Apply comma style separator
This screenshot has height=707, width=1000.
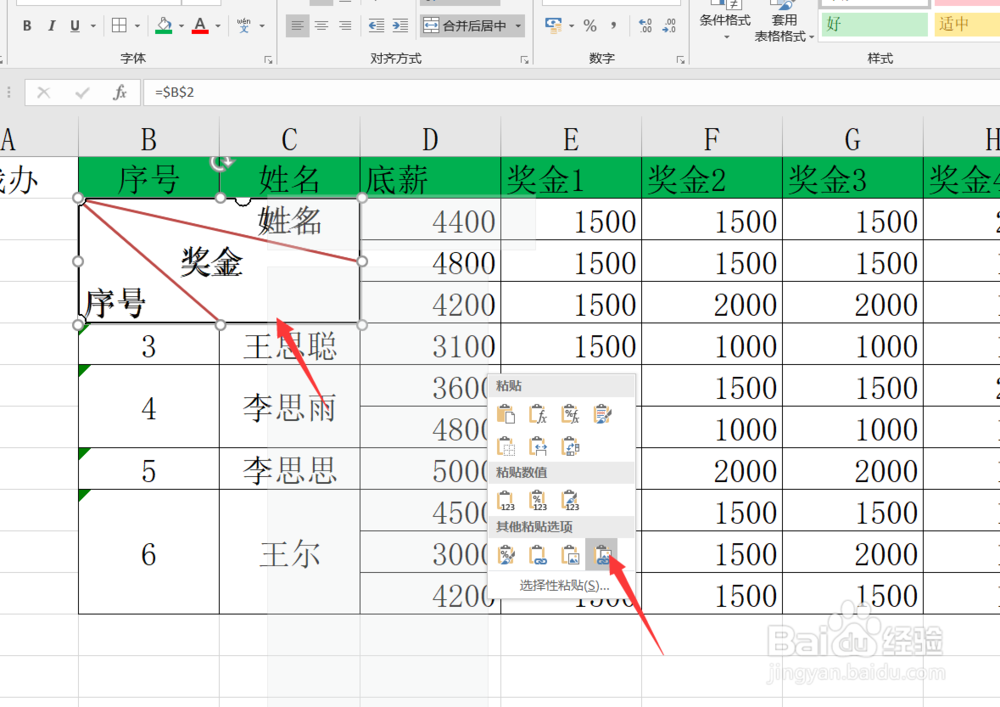coord(614,26)
